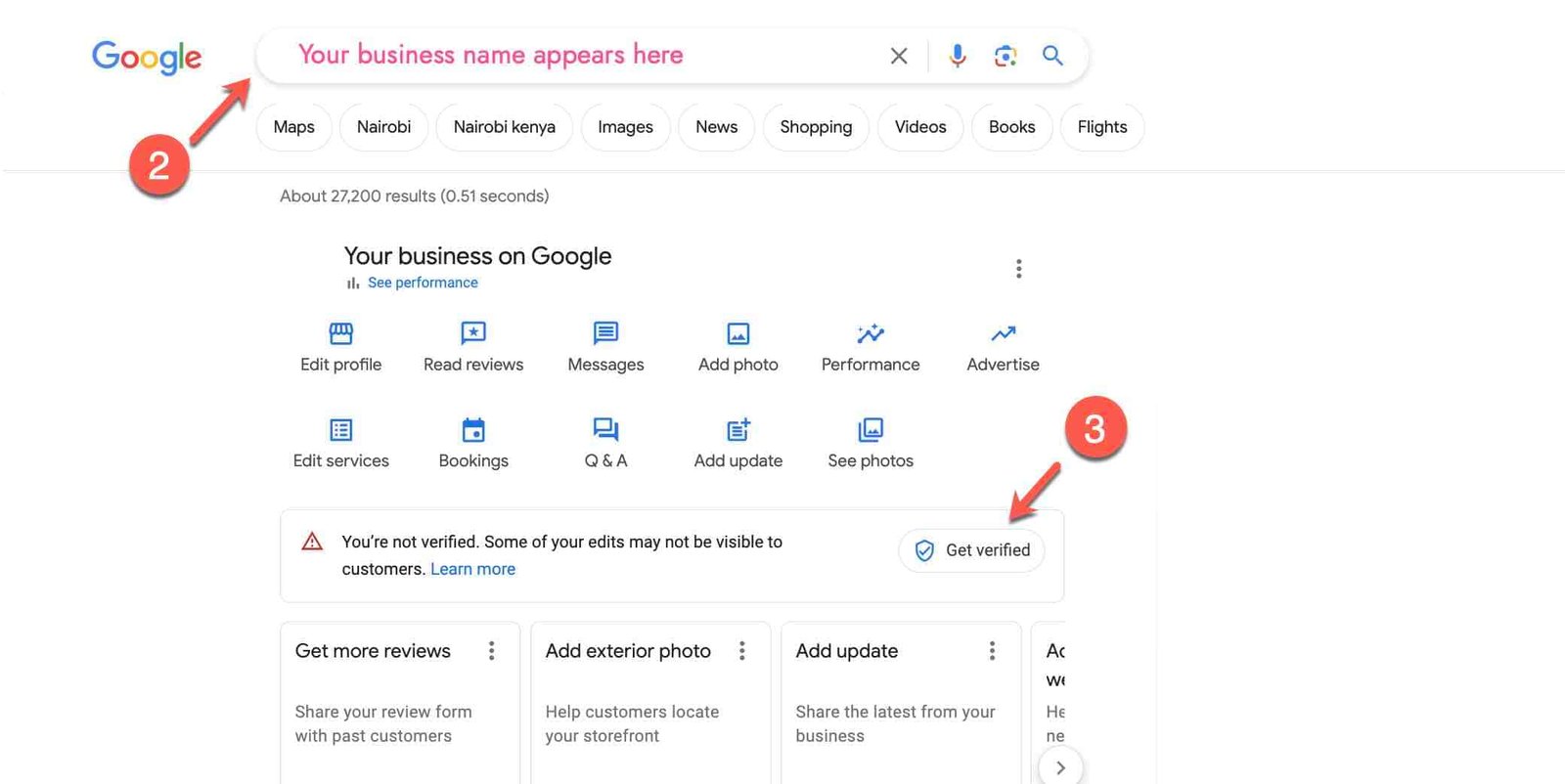The height and width of the screenshot is (784, 1565).
Task: Open business profile three-dot menu
Action: point(1018,269)
